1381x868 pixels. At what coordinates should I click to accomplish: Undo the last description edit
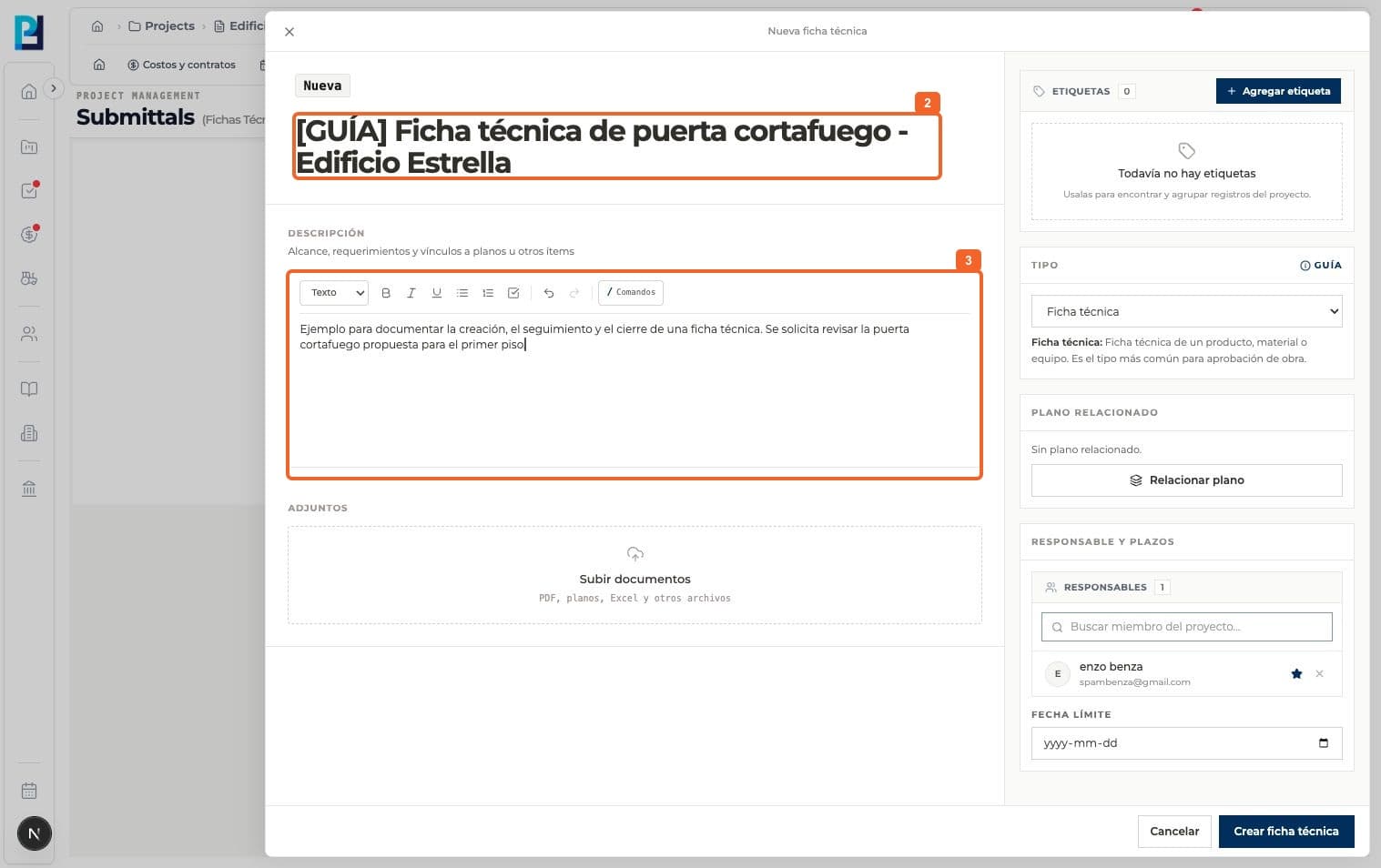click(549, 293)
